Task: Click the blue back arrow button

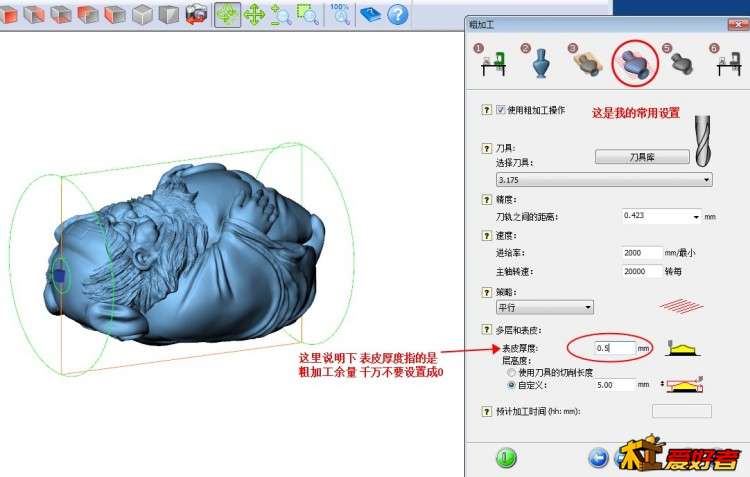Action: point(598,458)
